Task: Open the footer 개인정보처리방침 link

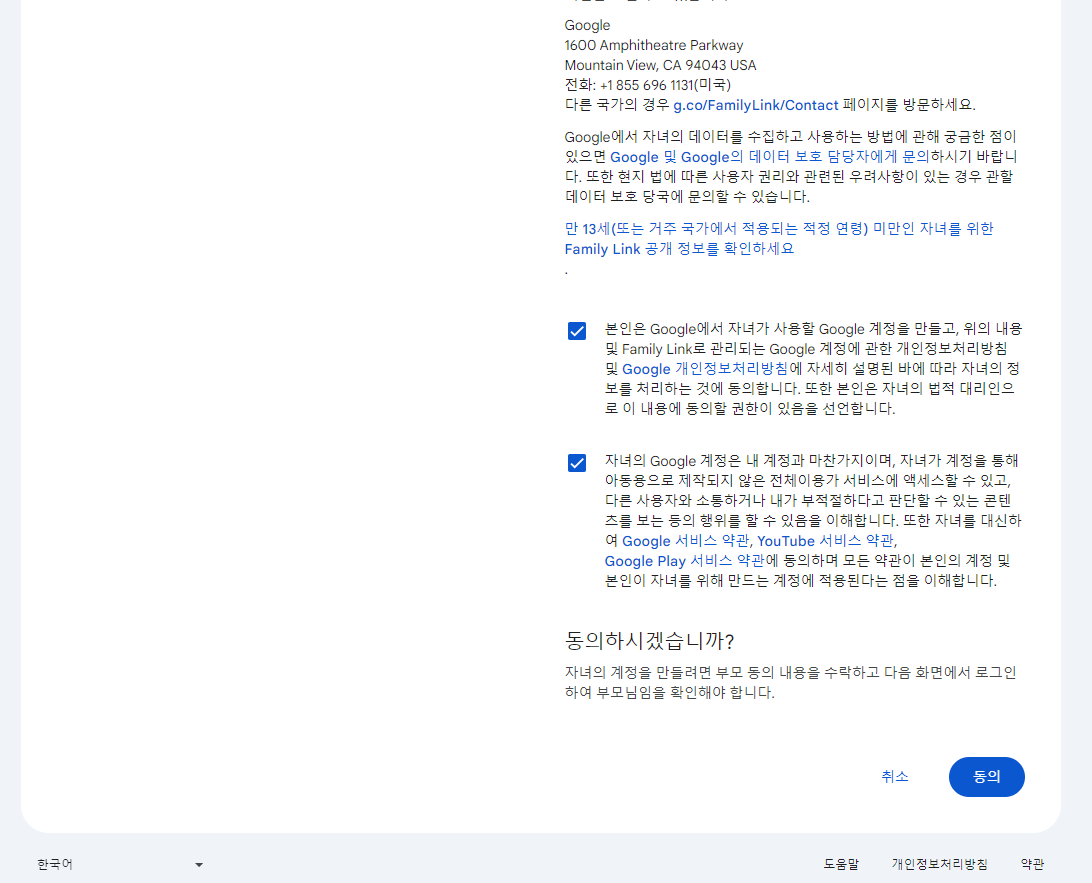Action: click(940, 864)
